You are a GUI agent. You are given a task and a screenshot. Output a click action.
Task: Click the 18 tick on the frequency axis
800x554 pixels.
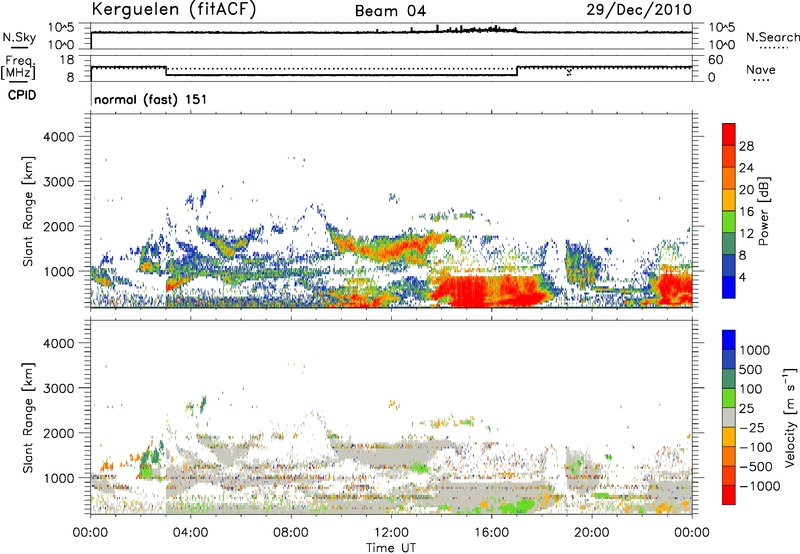67,60
